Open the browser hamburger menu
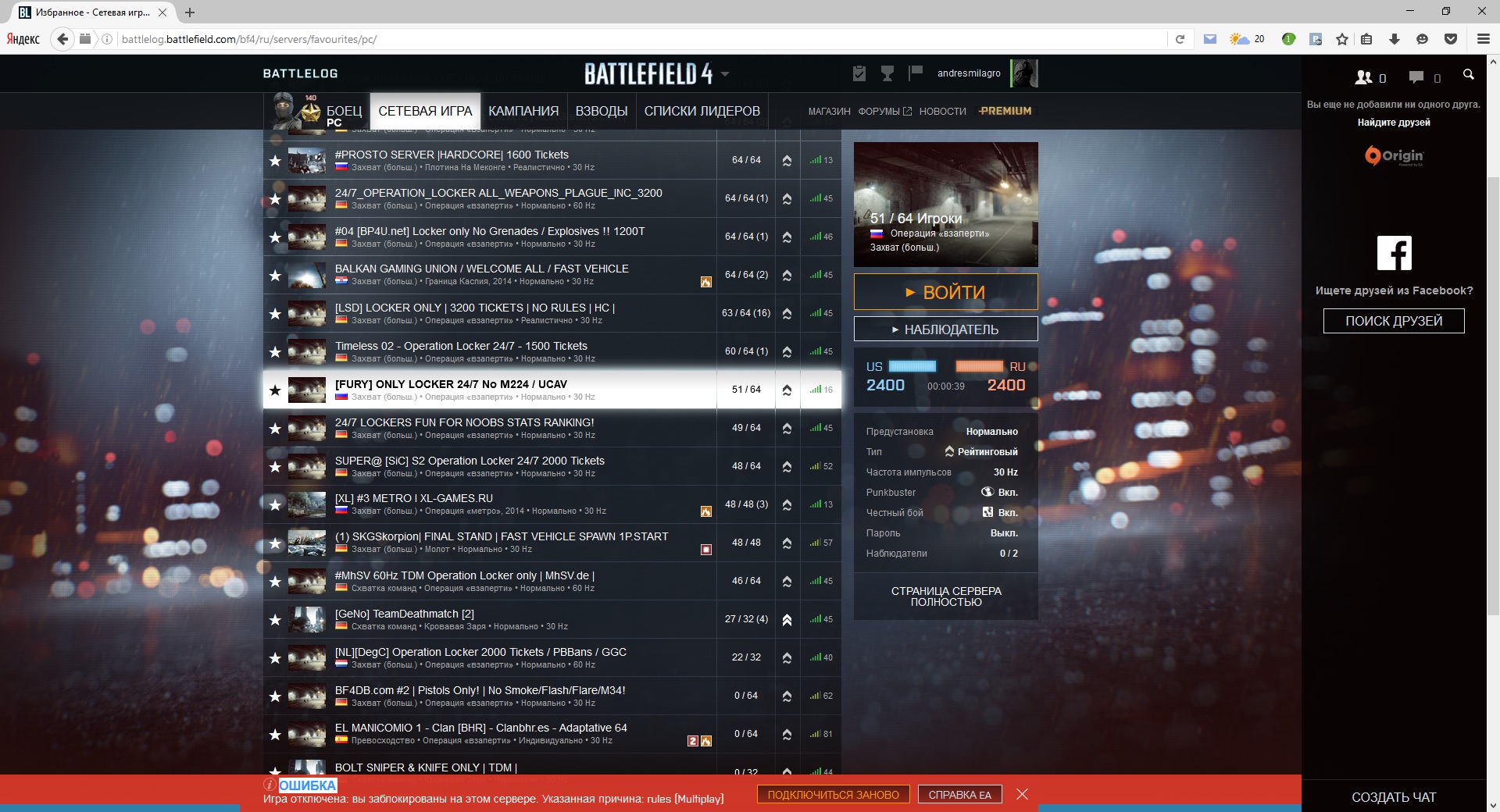Image resolution: width=1500 pixels, height=812 pixels. 1483,39
